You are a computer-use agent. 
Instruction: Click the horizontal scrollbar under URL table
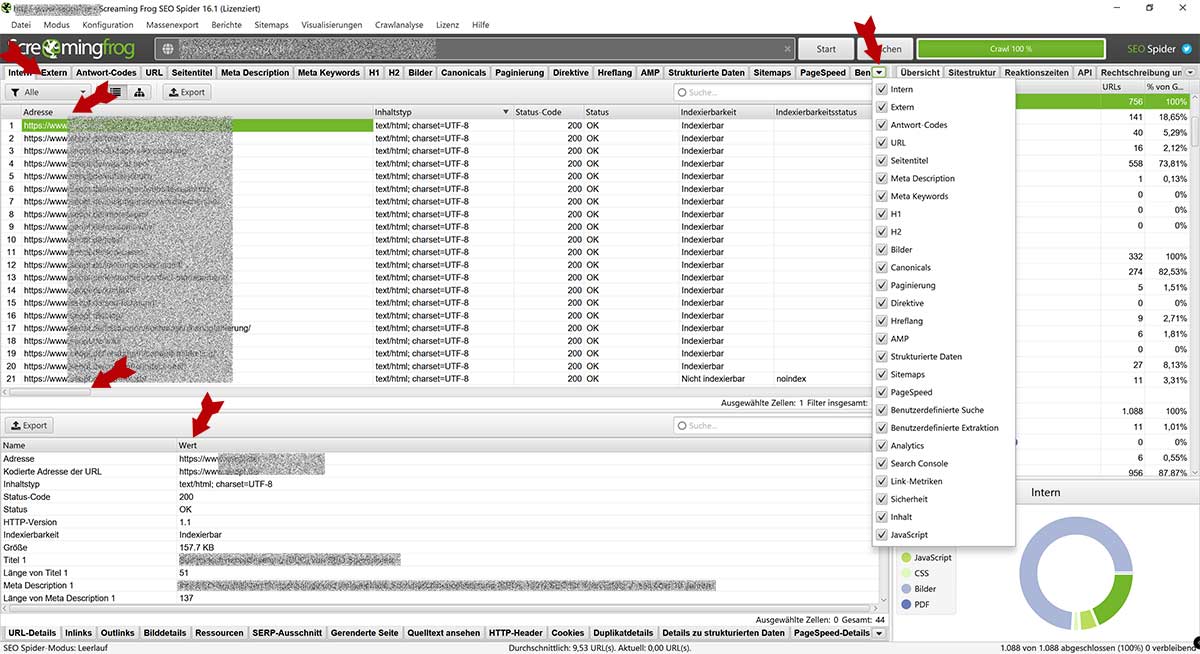[50, 392]
